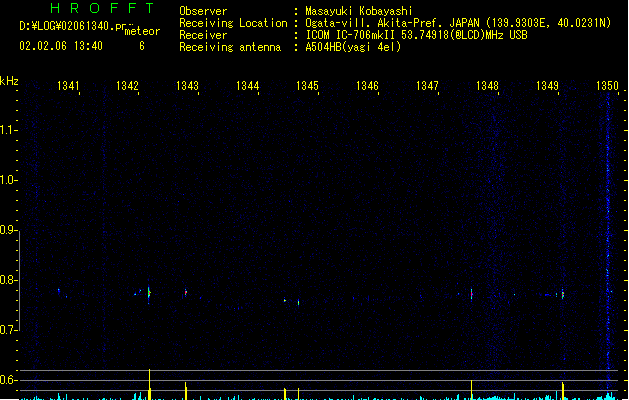Image resolution: width=629 pixels, height=400 pixels.
Task: Click the 'Receiving antenna' label
Action: tap(230, 47)
